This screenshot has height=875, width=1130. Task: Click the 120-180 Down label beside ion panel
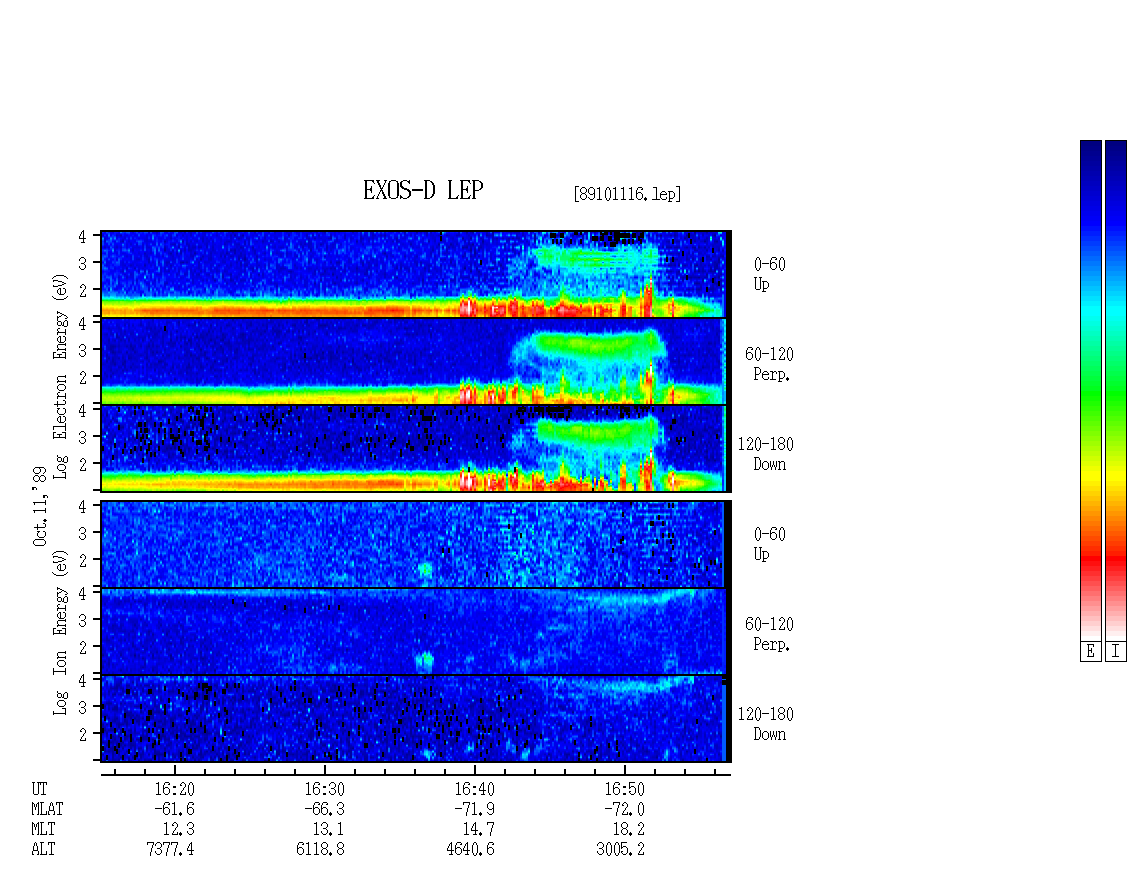click(x=765, y=724)
